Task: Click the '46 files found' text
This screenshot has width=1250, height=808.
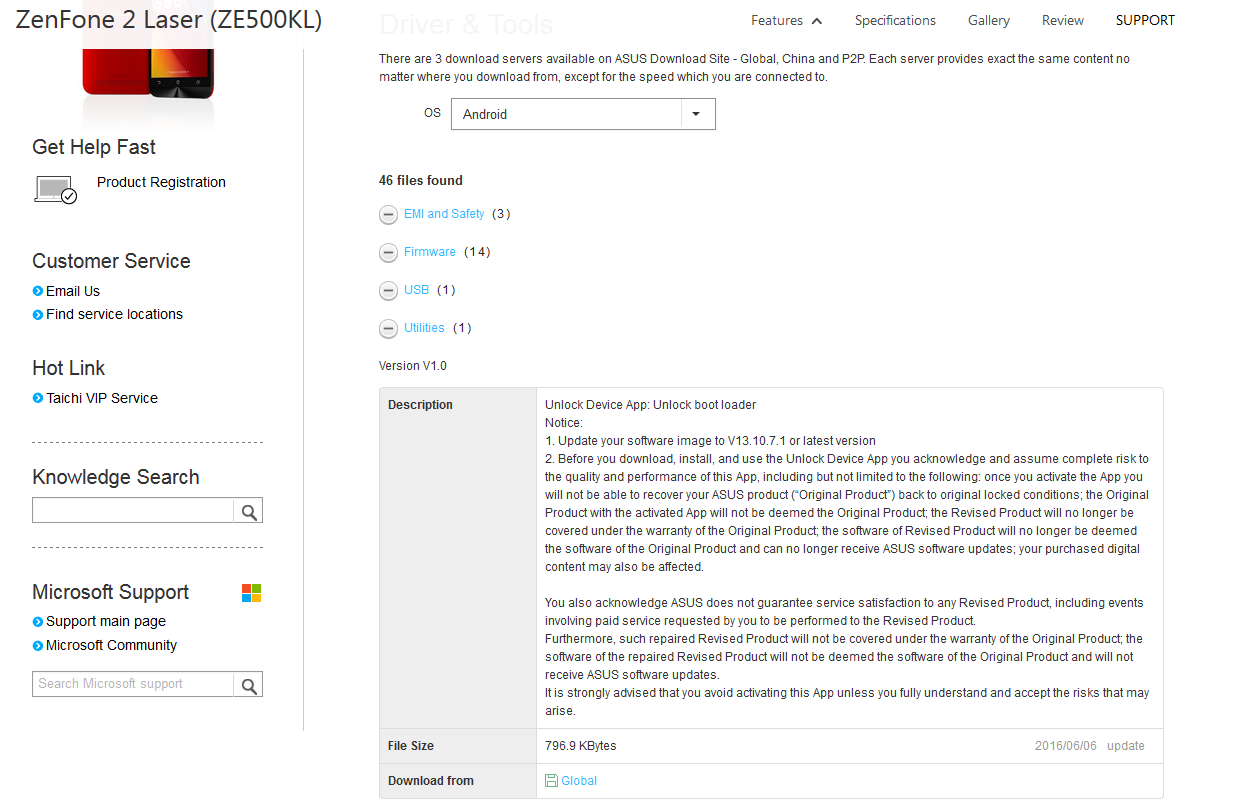Action: coord(421,180)
